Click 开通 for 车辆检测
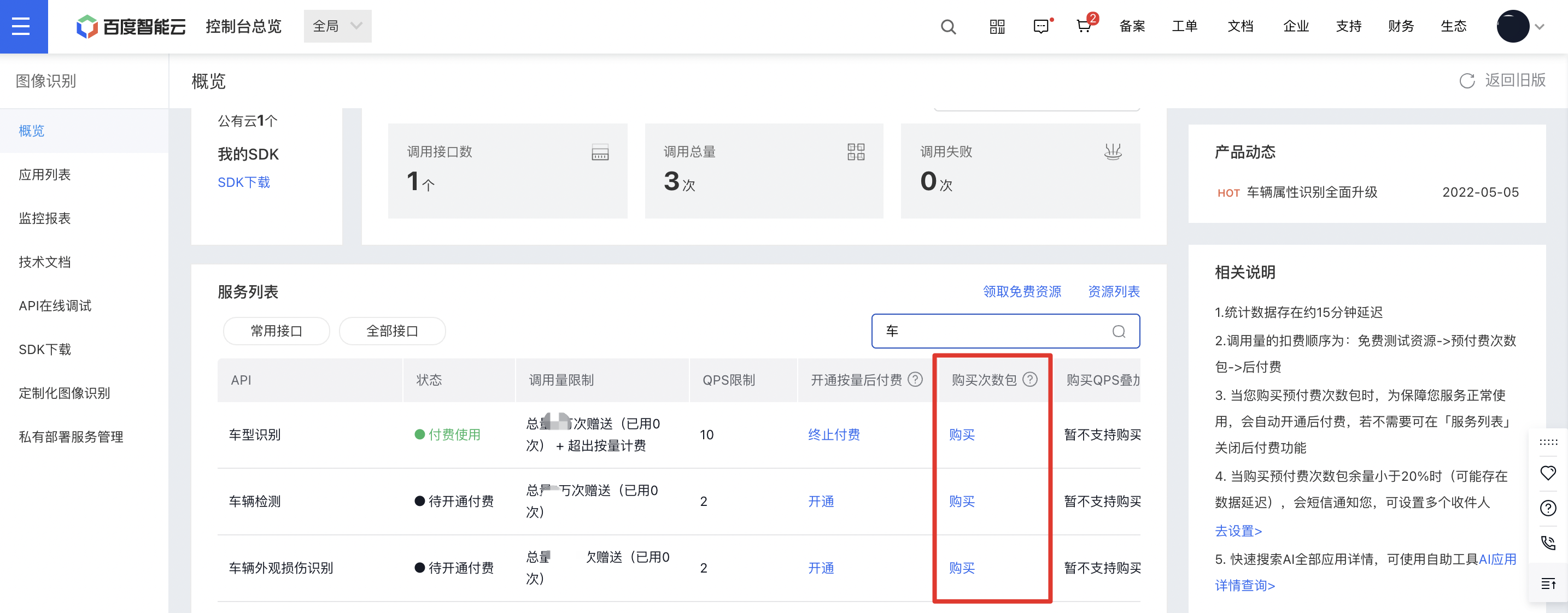 pyautogui.click(x=821, y=502)
